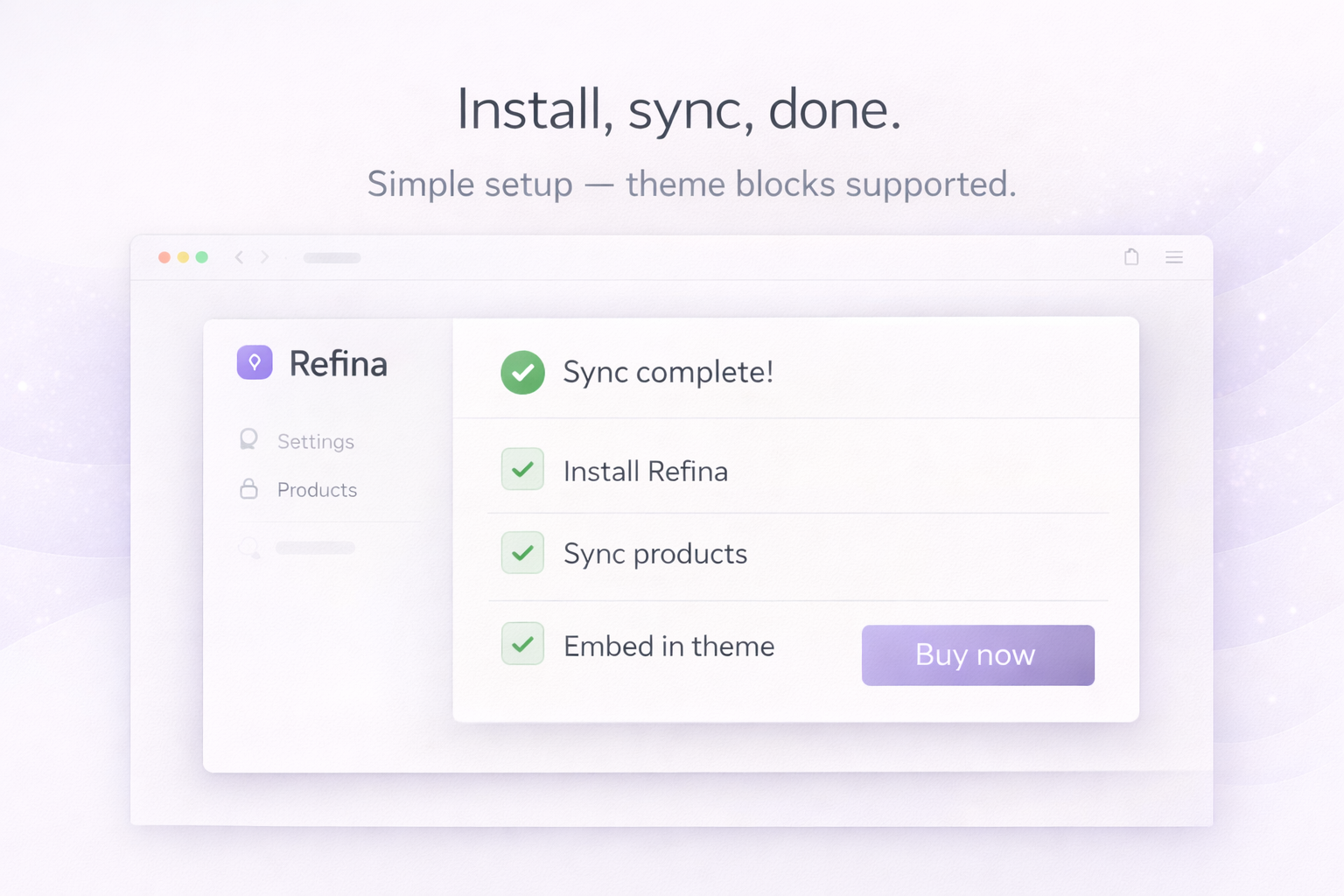Click the green Sync complete checkmark circle

(x=522, y=373)
